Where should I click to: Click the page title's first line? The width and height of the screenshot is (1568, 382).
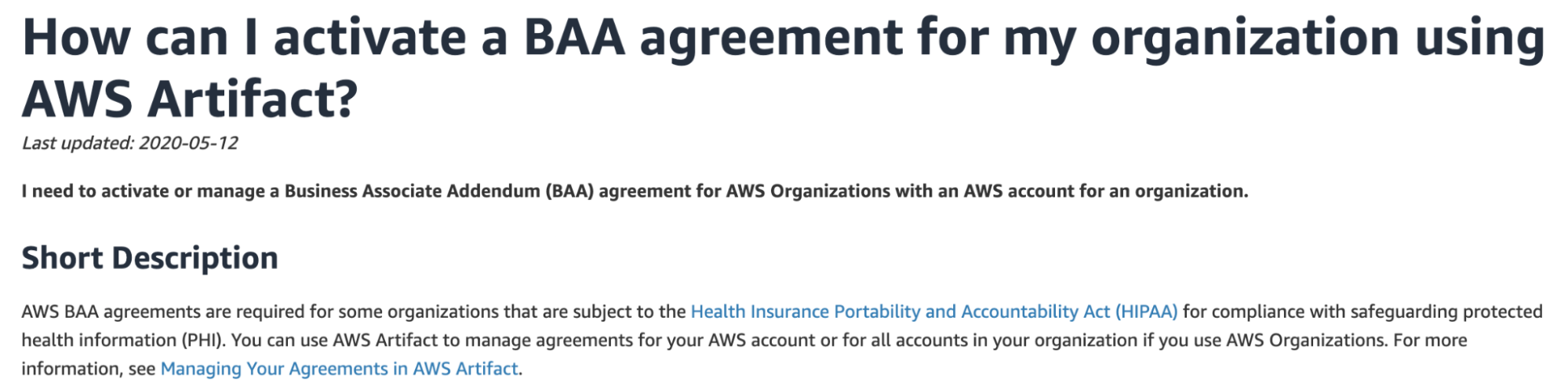tap(783, 38)
